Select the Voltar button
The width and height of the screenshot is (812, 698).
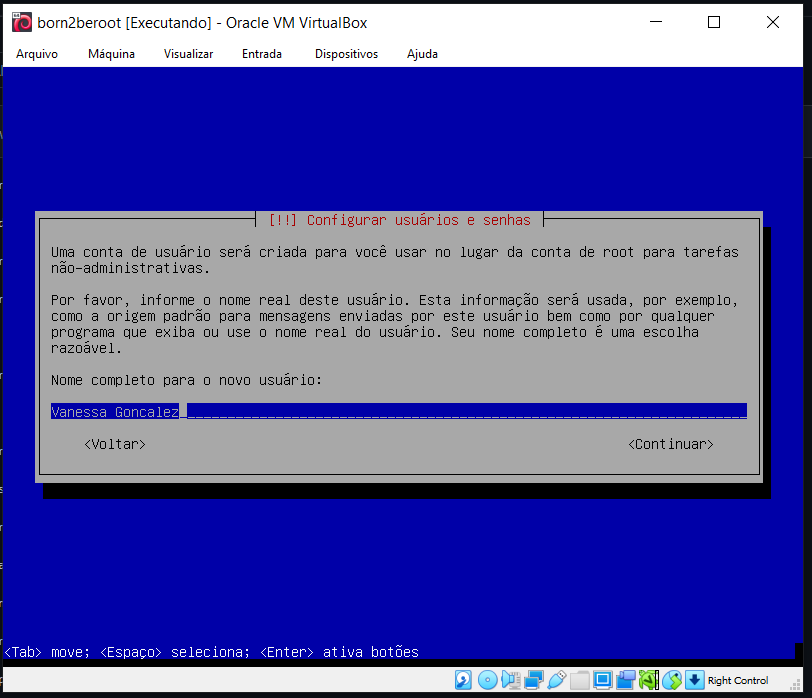114,444
